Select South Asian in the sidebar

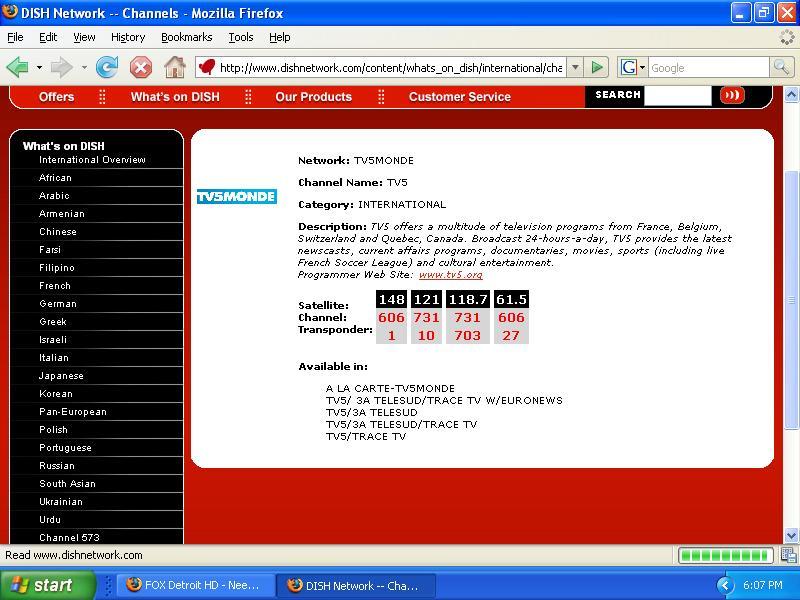(67, 484)
